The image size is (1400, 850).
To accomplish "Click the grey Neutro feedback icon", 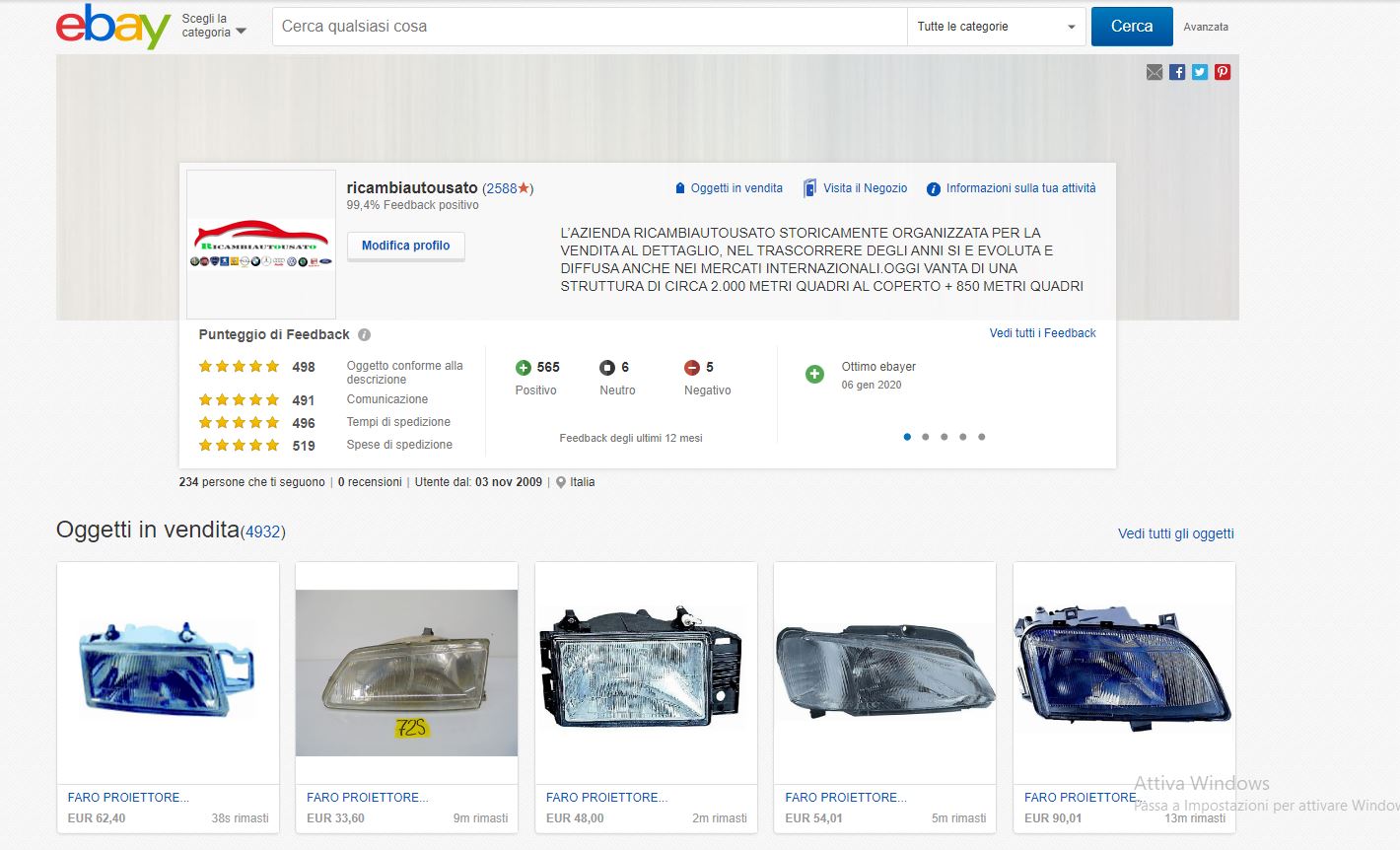I will tap(607, 368).
